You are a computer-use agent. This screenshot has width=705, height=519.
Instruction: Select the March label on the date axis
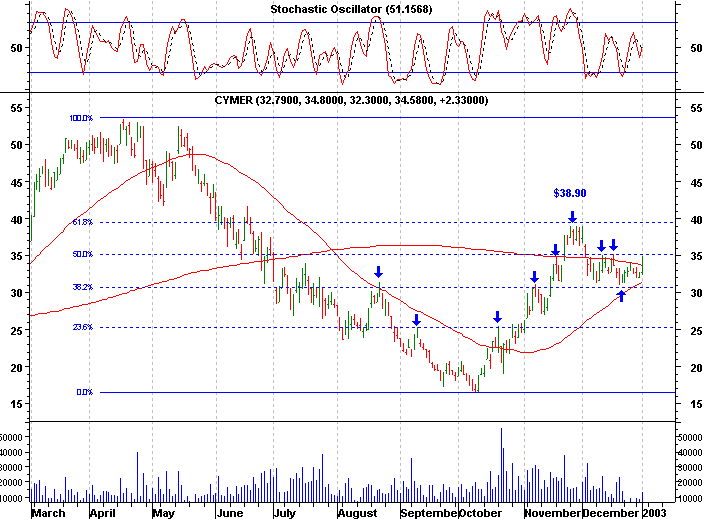tap(49, 513)
